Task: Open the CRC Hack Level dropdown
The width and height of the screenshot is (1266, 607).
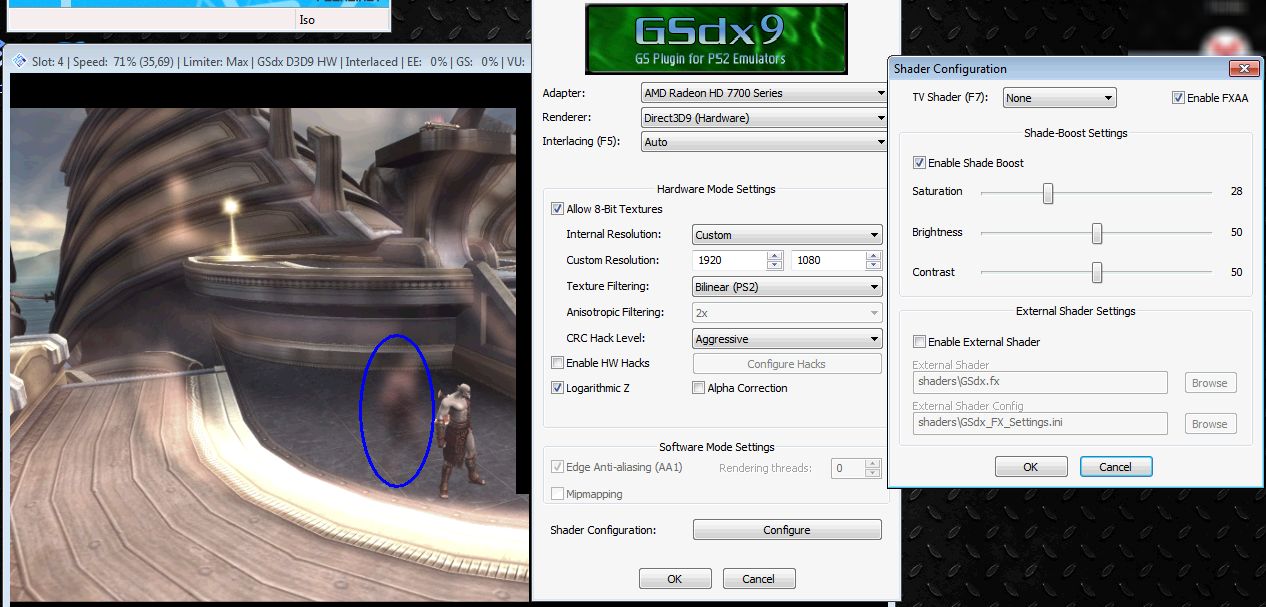Action: coord(787,339)
